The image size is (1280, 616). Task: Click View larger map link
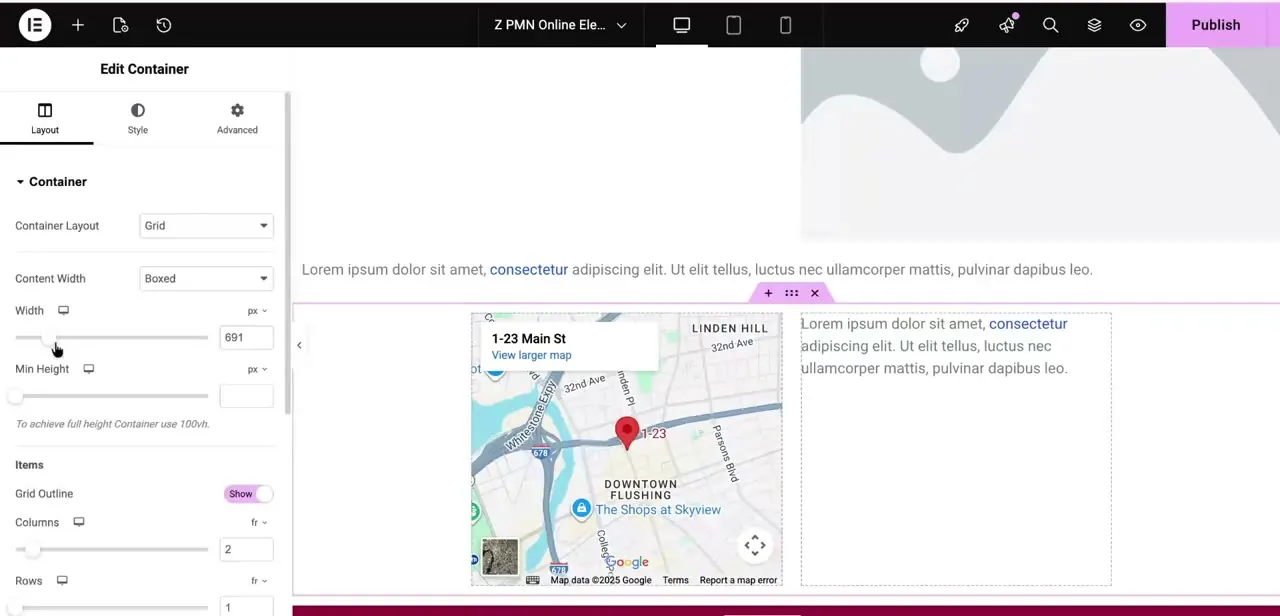(531, 355)
